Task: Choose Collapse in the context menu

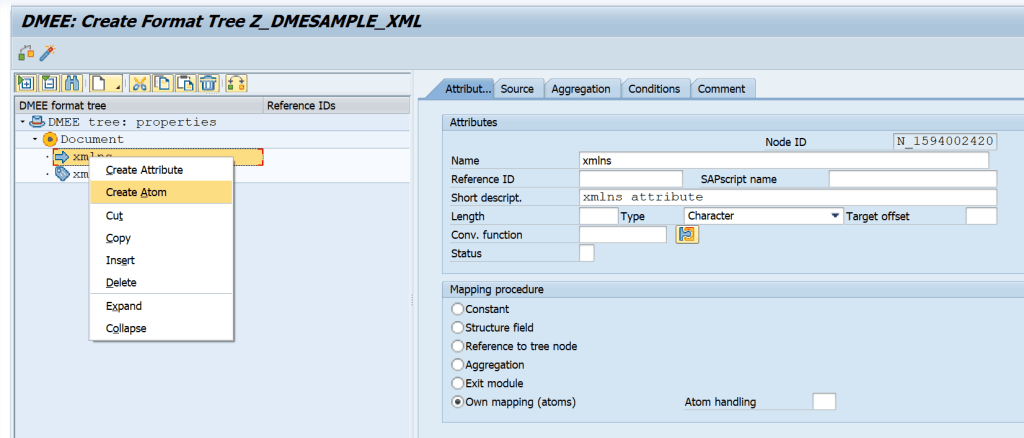Action: [x=161, y=328]
